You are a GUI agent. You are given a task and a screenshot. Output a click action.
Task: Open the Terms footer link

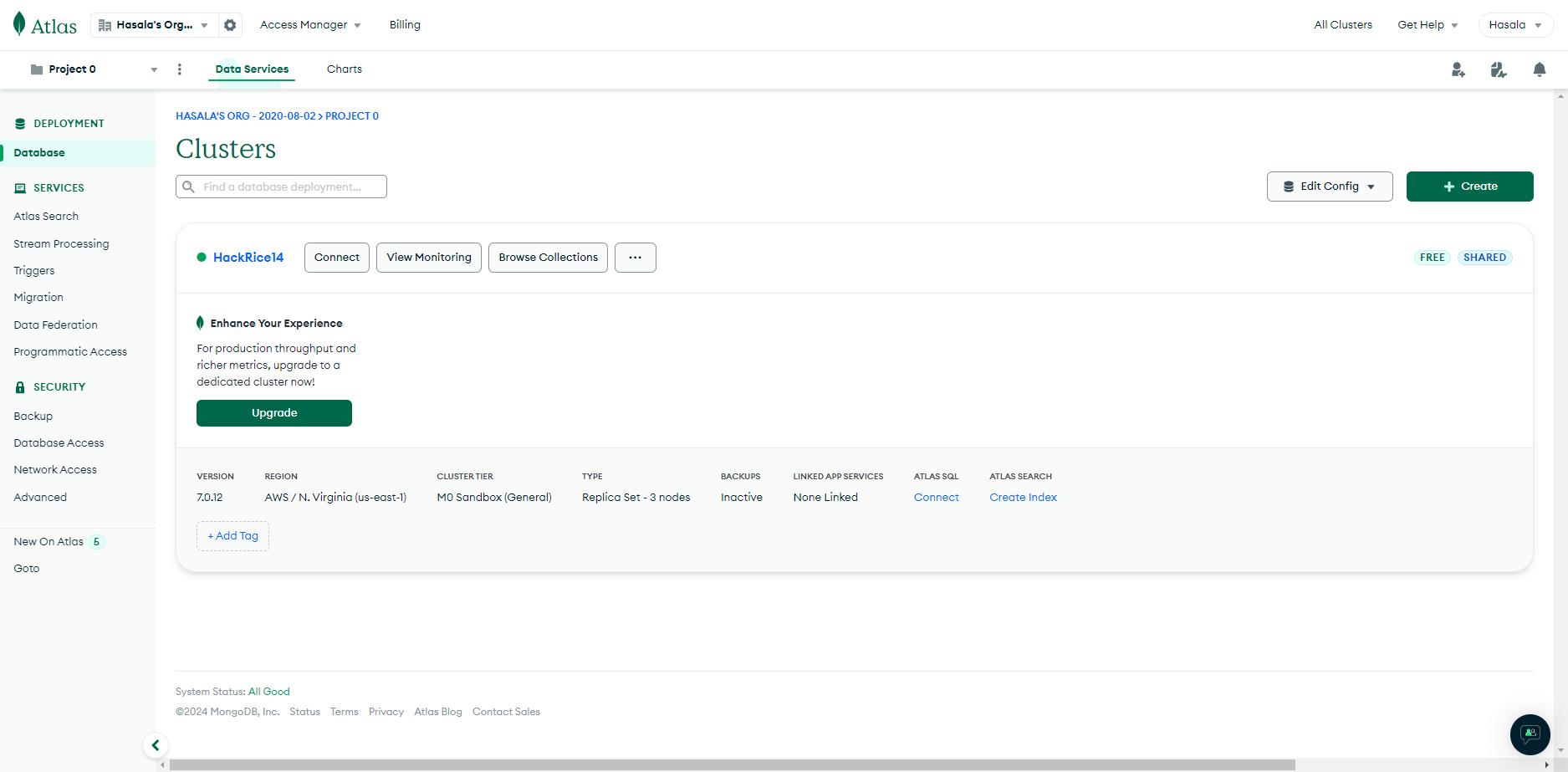[x=345, y=712]
